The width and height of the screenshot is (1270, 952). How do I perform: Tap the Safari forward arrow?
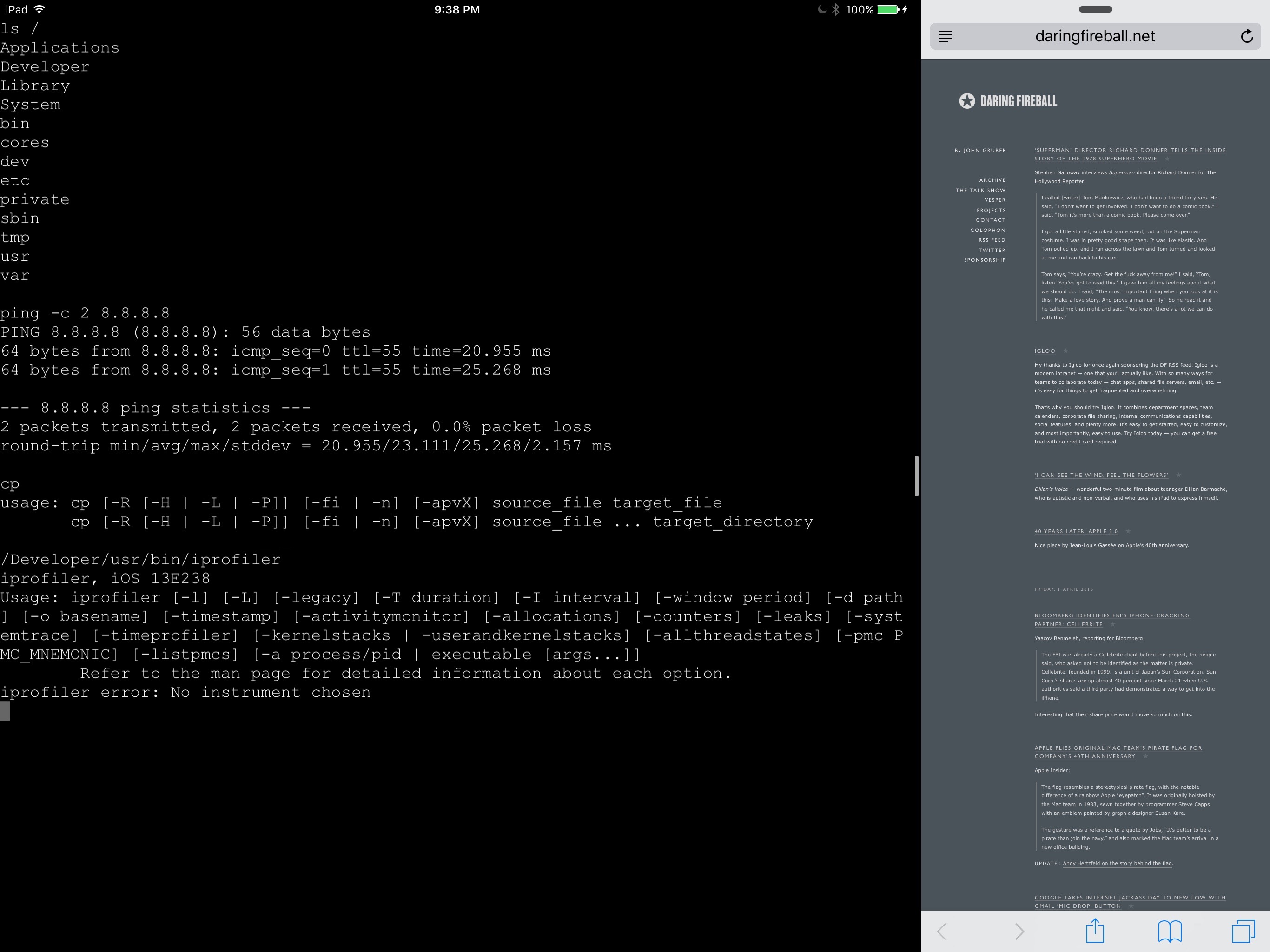(1019, 932)
